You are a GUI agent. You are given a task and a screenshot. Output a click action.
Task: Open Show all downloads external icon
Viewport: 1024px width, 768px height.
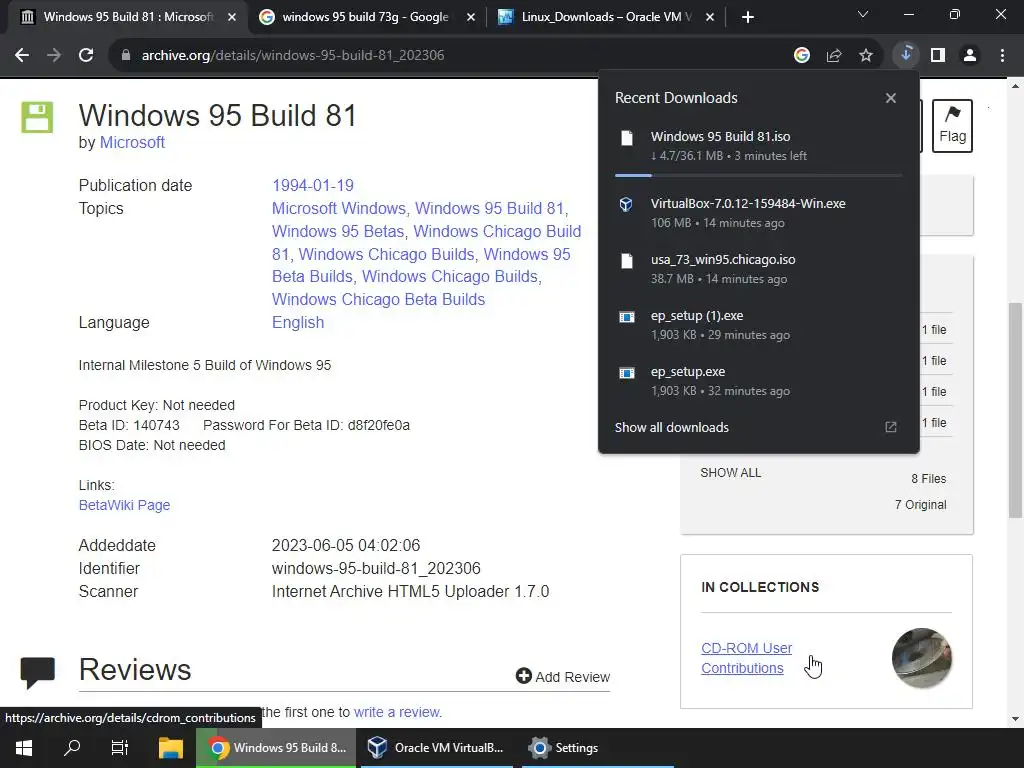coord(890,427)
